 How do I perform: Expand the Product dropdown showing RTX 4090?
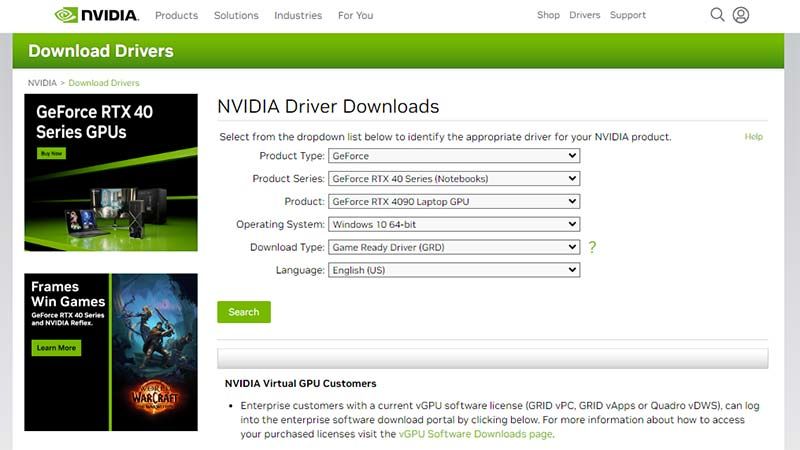click(x=454, y=202)
